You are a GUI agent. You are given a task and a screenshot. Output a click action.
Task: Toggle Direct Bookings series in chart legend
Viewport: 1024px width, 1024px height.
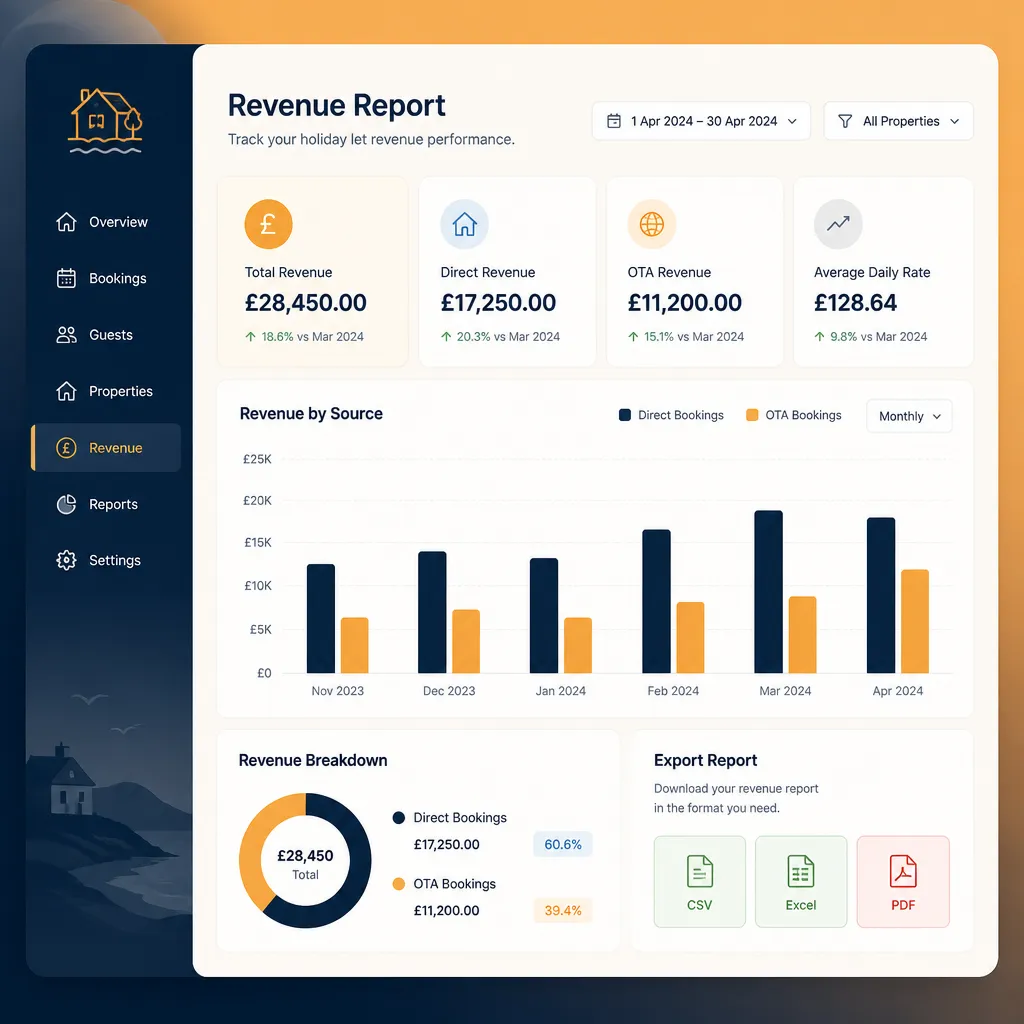pyautogui.click(x=671, y=415)
